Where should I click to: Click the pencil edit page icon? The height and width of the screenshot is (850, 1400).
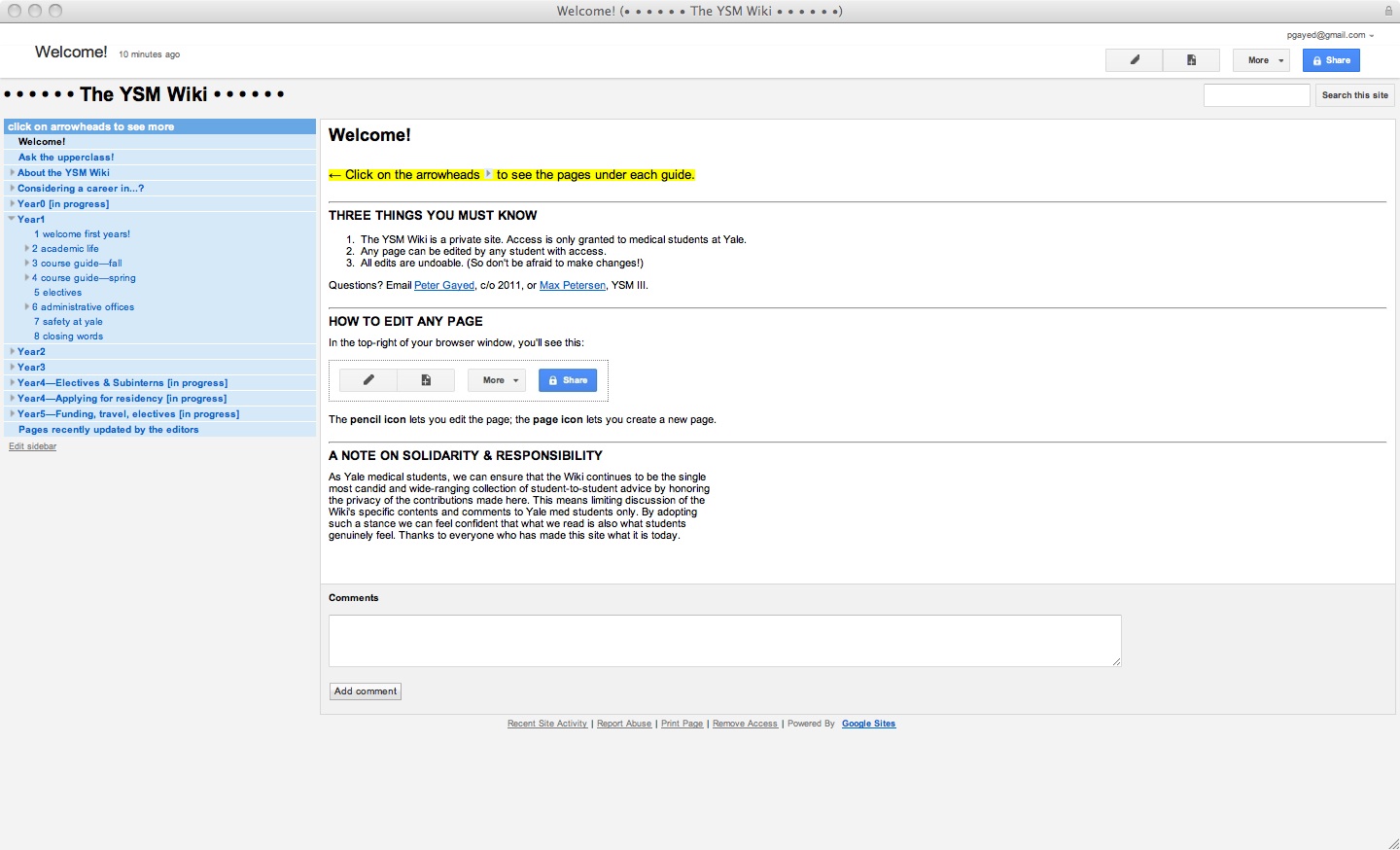point(1134,60)
